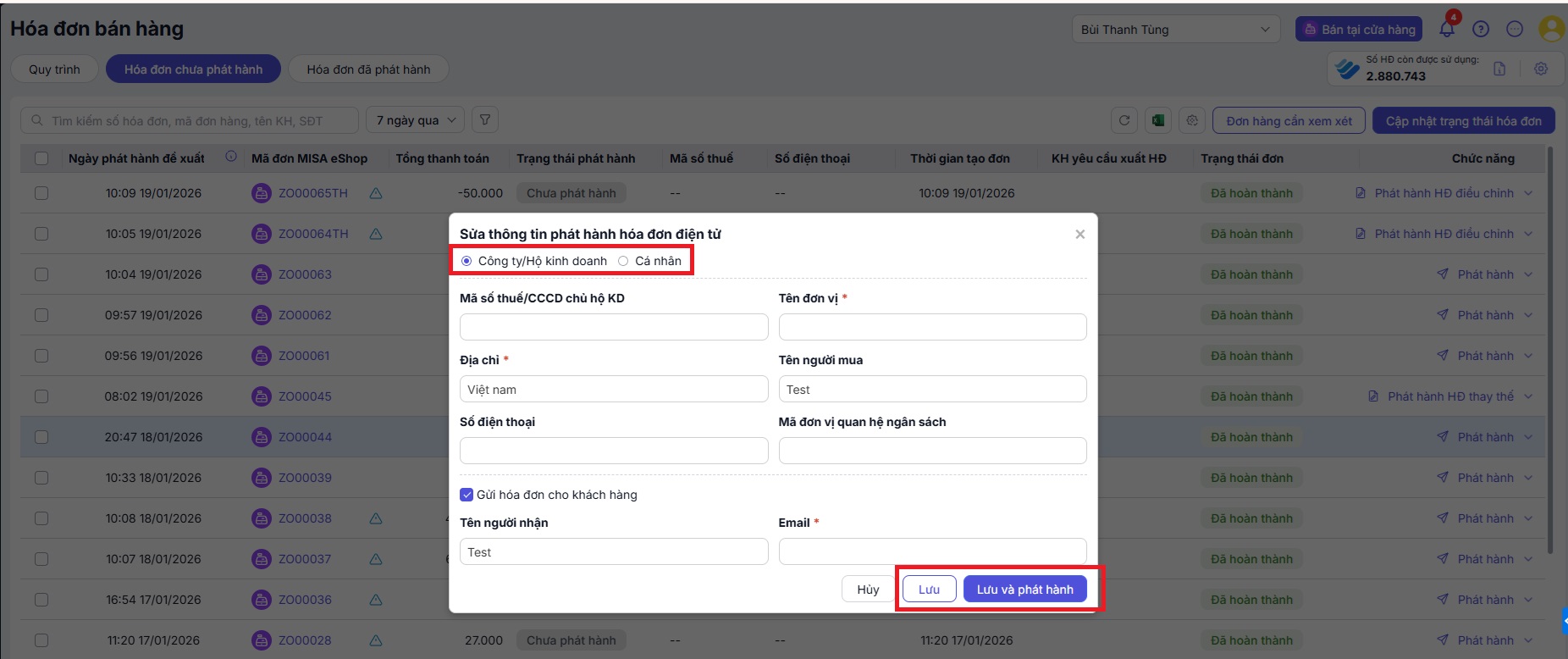Select the "Cá nhân" radio option
The image size is (1568, 659).
[x=624, y=261]
